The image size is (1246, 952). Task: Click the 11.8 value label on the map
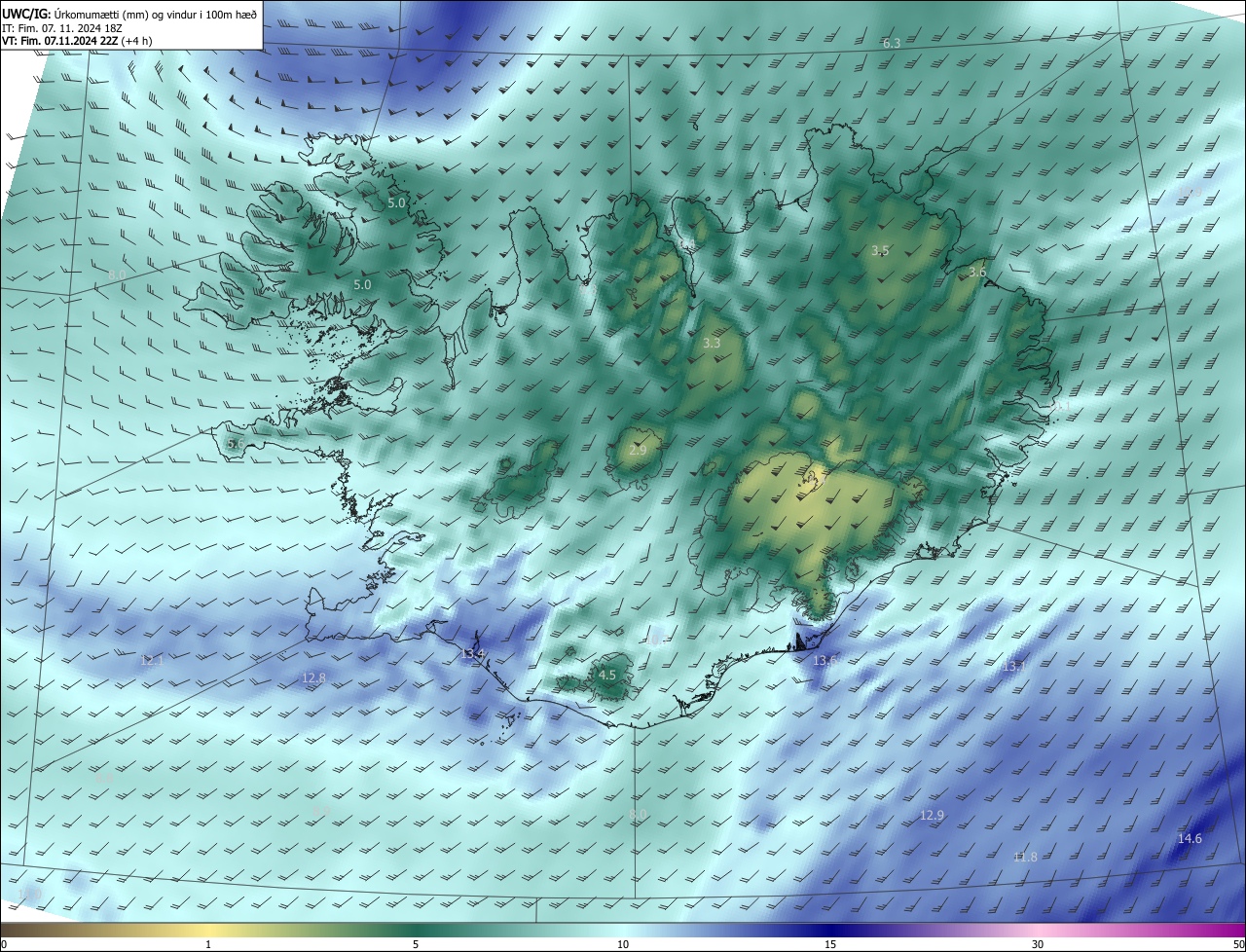pyautogui.click(x=1025, y=857)
